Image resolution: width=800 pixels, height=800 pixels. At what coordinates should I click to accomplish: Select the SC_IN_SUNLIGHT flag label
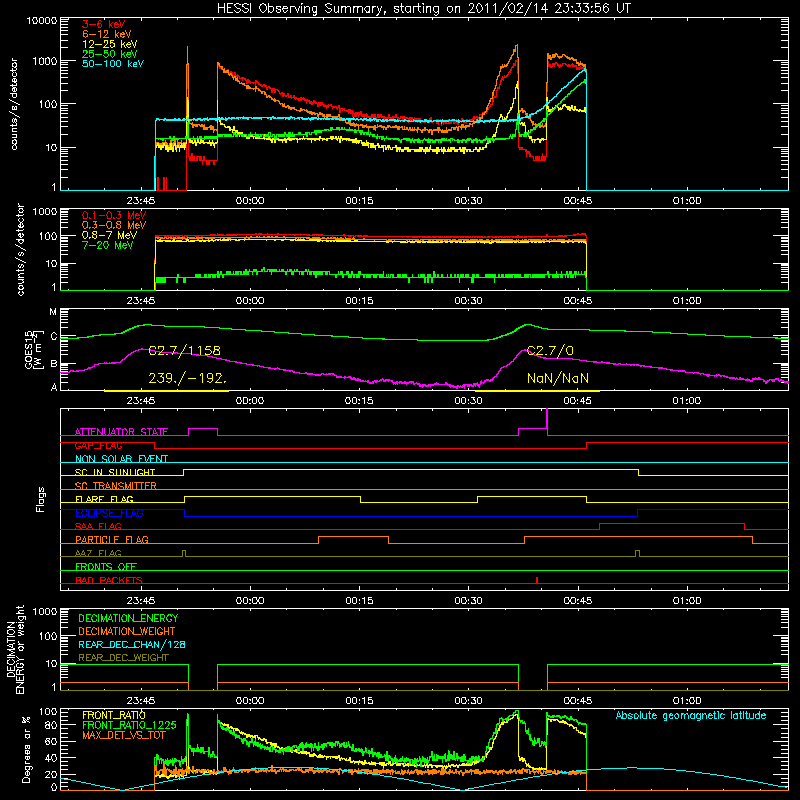pos(115,472)
